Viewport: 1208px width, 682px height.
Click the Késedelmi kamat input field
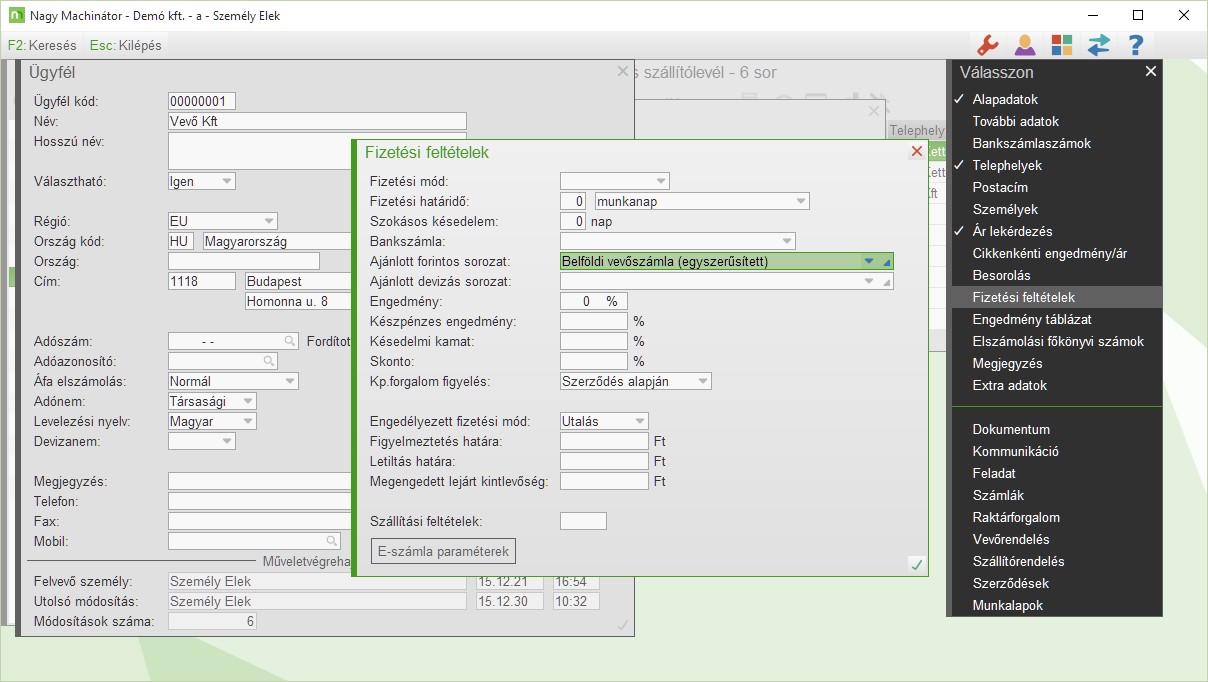pyautogui.click(x=593, y=341)
